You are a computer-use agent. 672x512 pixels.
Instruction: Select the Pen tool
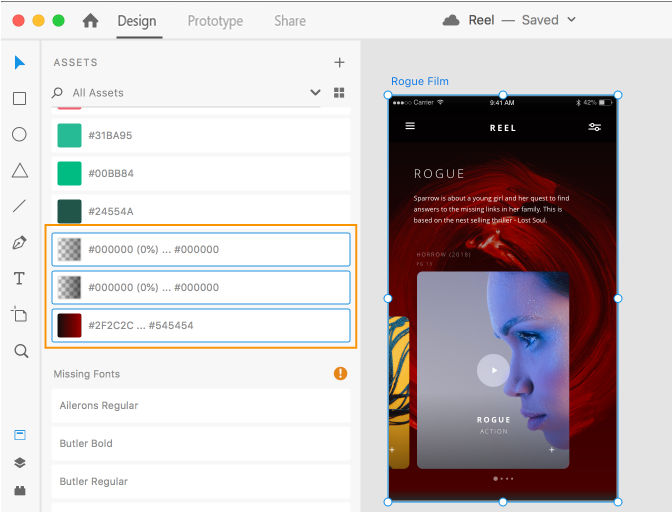pyautogui.click(x=19, y=243)
